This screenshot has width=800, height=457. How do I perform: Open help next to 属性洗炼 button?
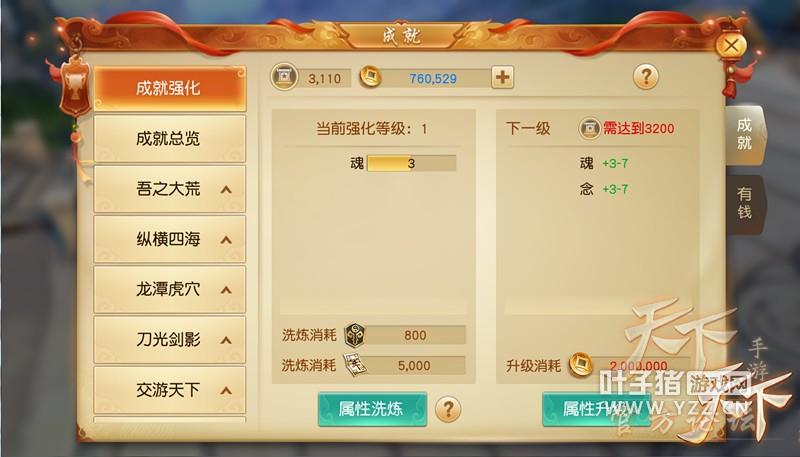point(448,409)
